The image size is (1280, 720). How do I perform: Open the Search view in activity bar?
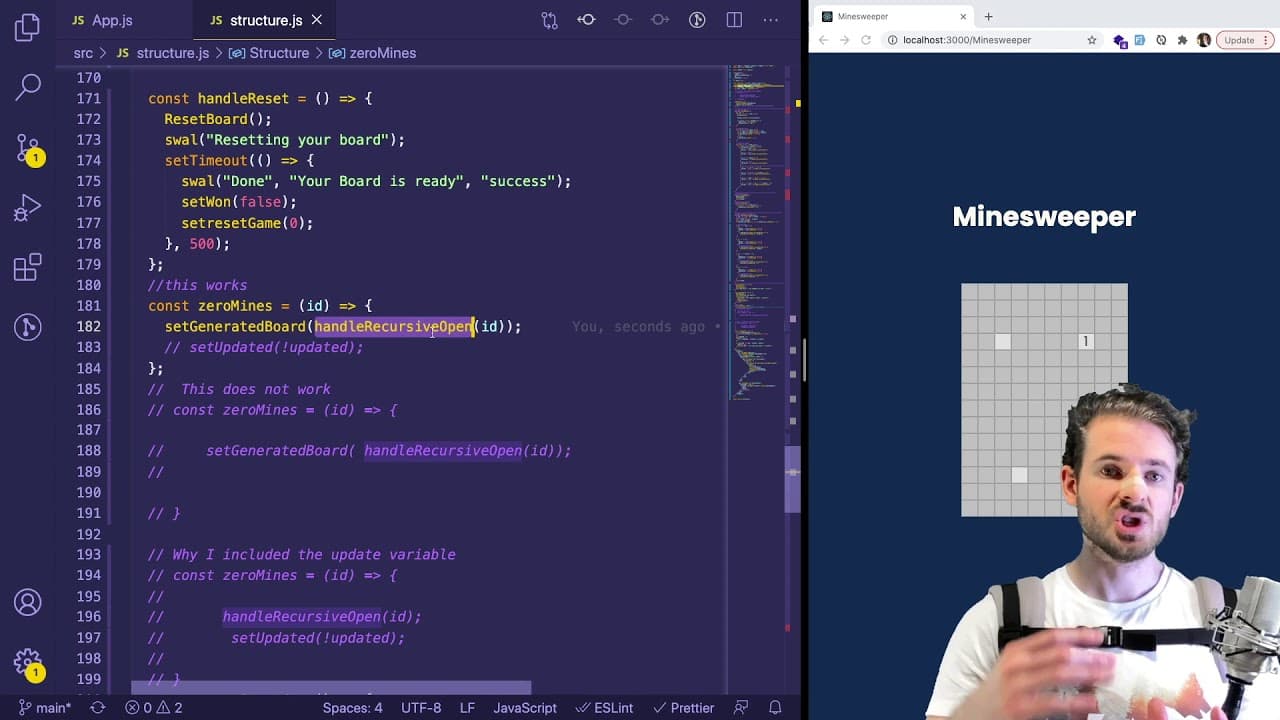coord(28,87)
